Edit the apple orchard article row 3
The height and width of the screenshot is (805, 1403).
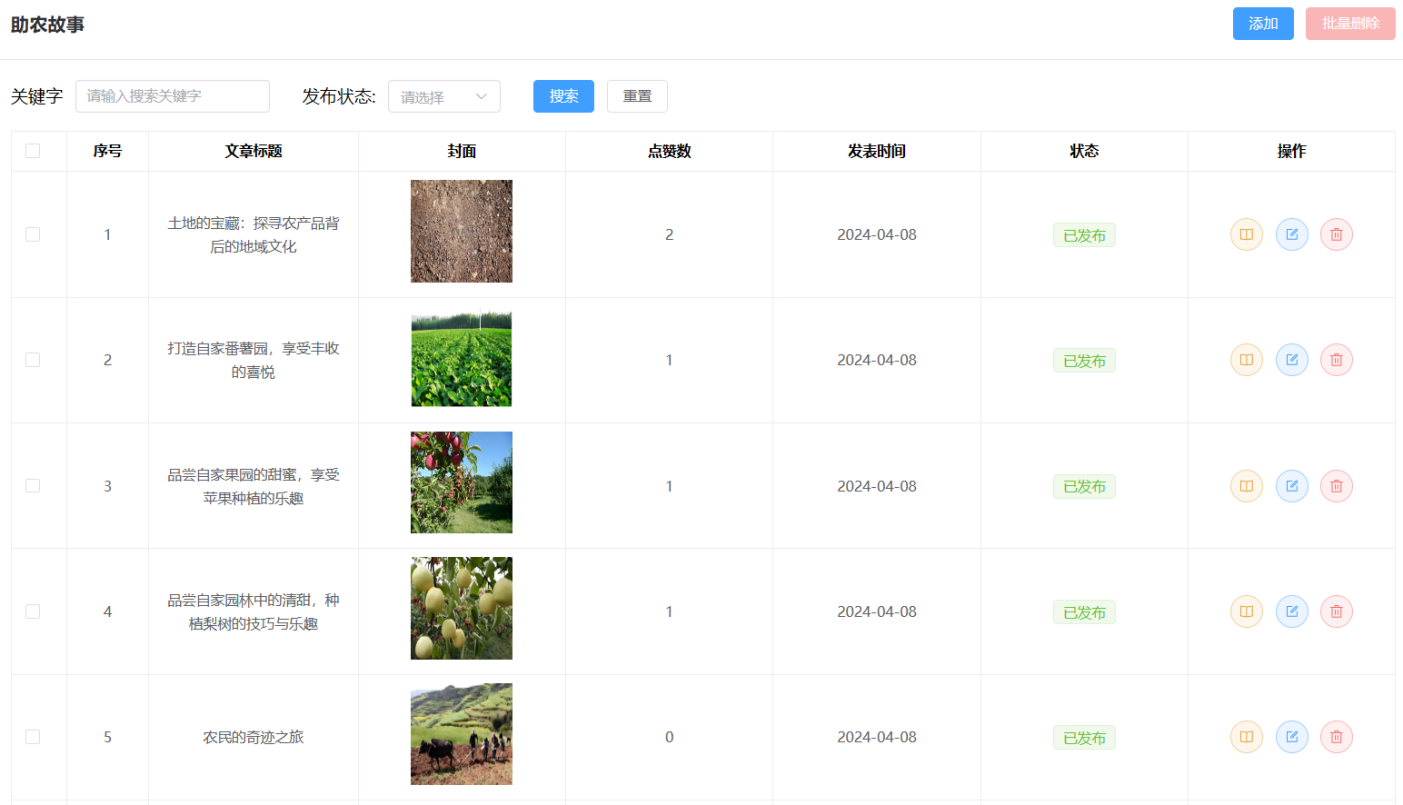tap(1292, 486)
